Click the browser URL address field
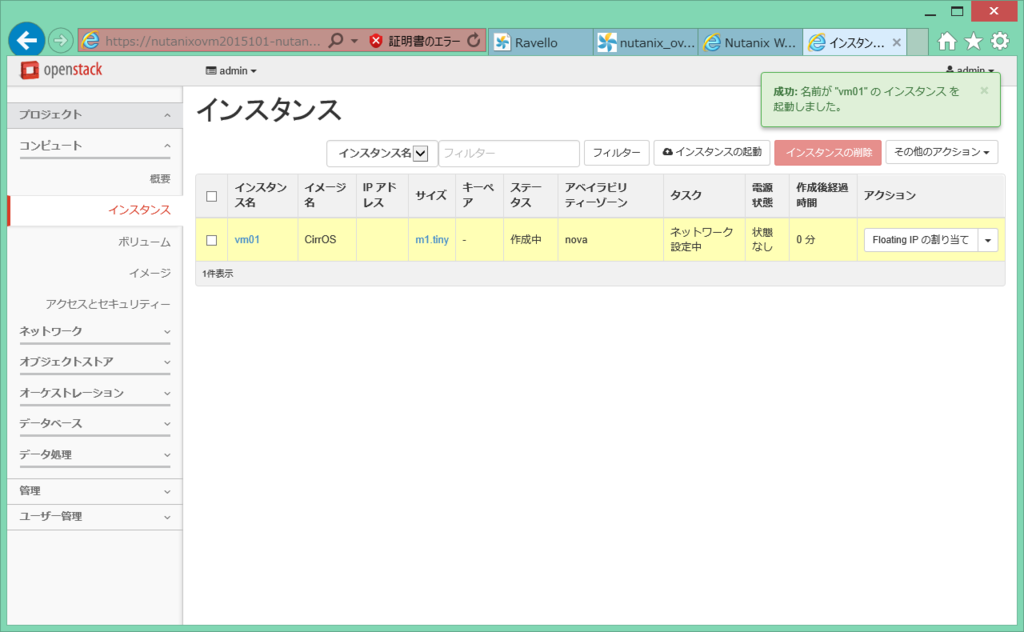Screen dimensions: 1024x632 click(x=212, y=41)
